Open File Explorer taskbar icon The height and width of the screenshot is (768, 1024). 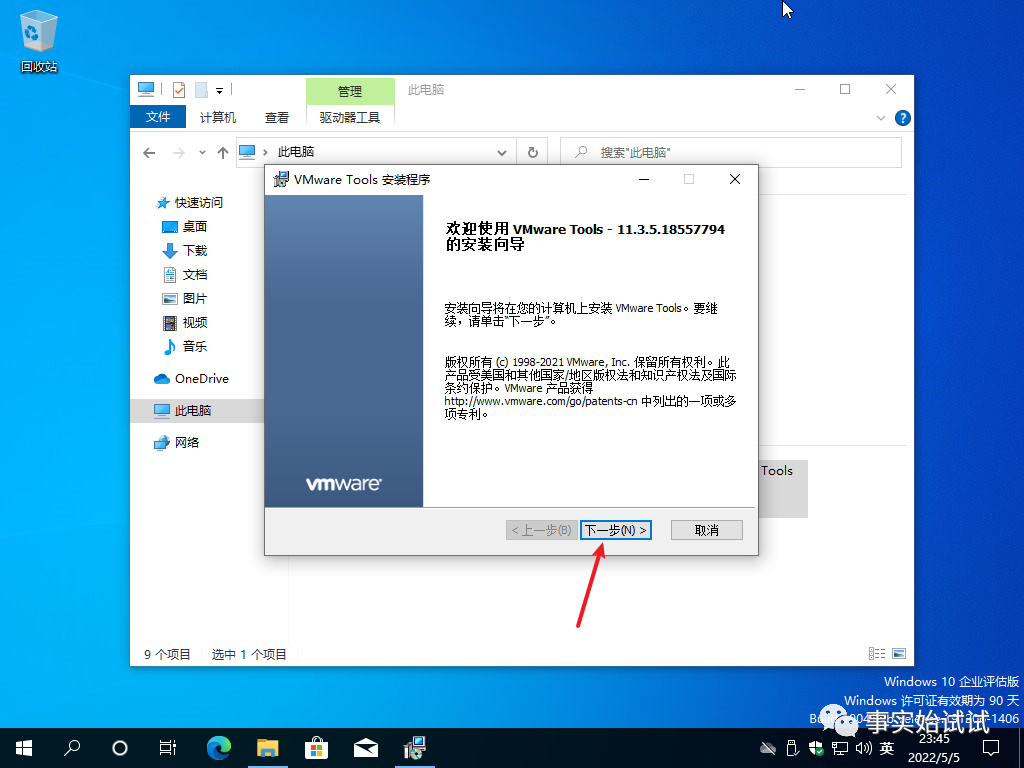pos(267,748)
